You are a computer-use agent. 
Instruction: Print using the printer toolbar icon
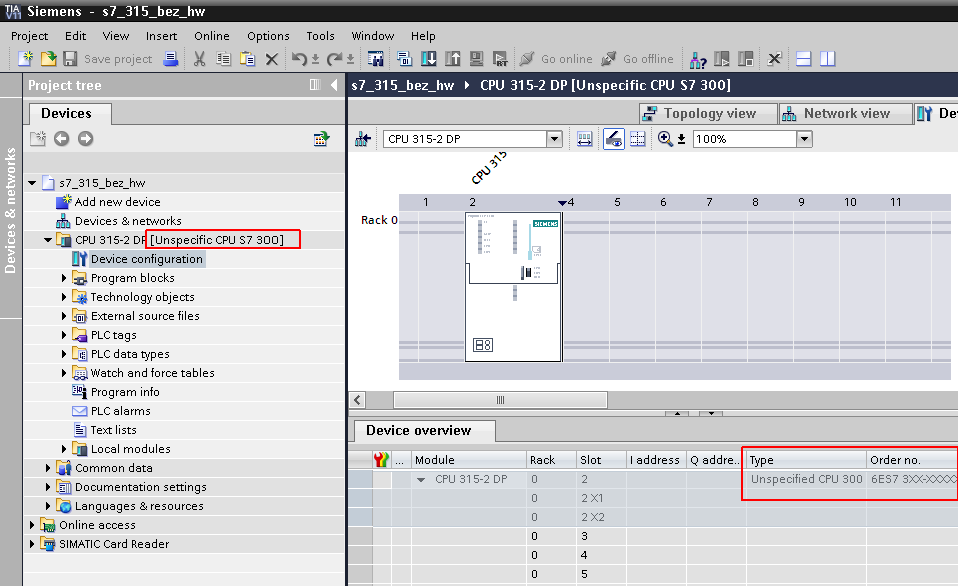pos(171,59)
